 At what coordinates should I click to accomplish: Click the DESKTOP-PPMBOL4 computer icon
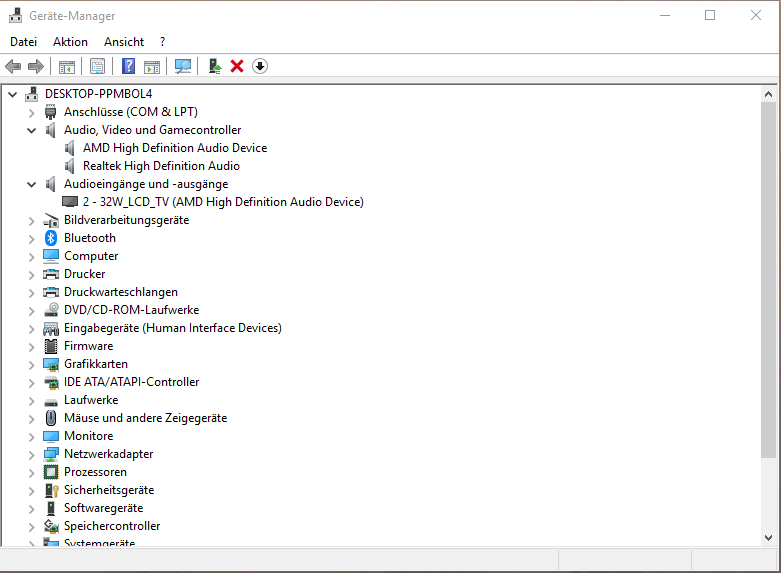[x=32, y=94]
